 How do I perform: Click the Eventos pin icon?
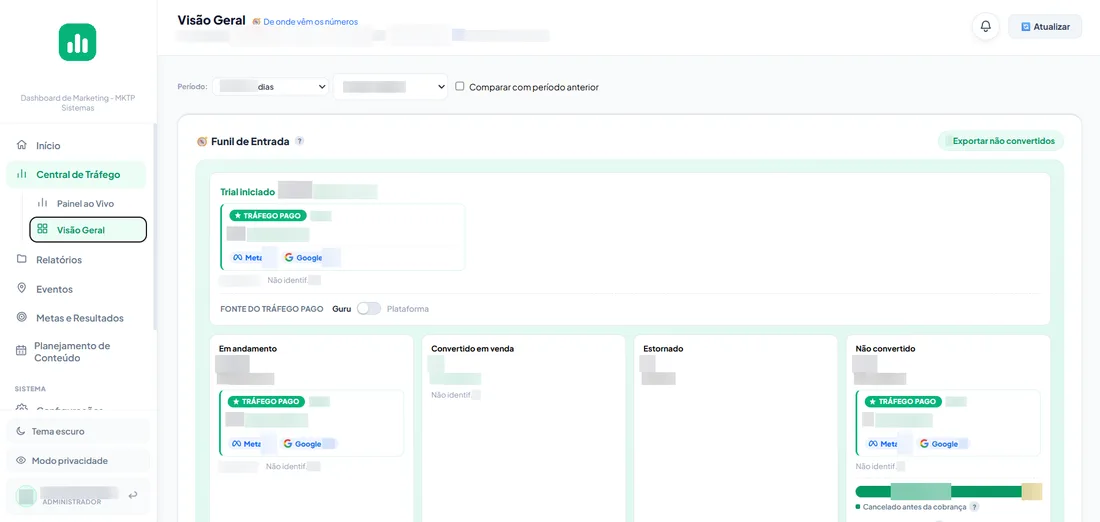coord(22,288)
